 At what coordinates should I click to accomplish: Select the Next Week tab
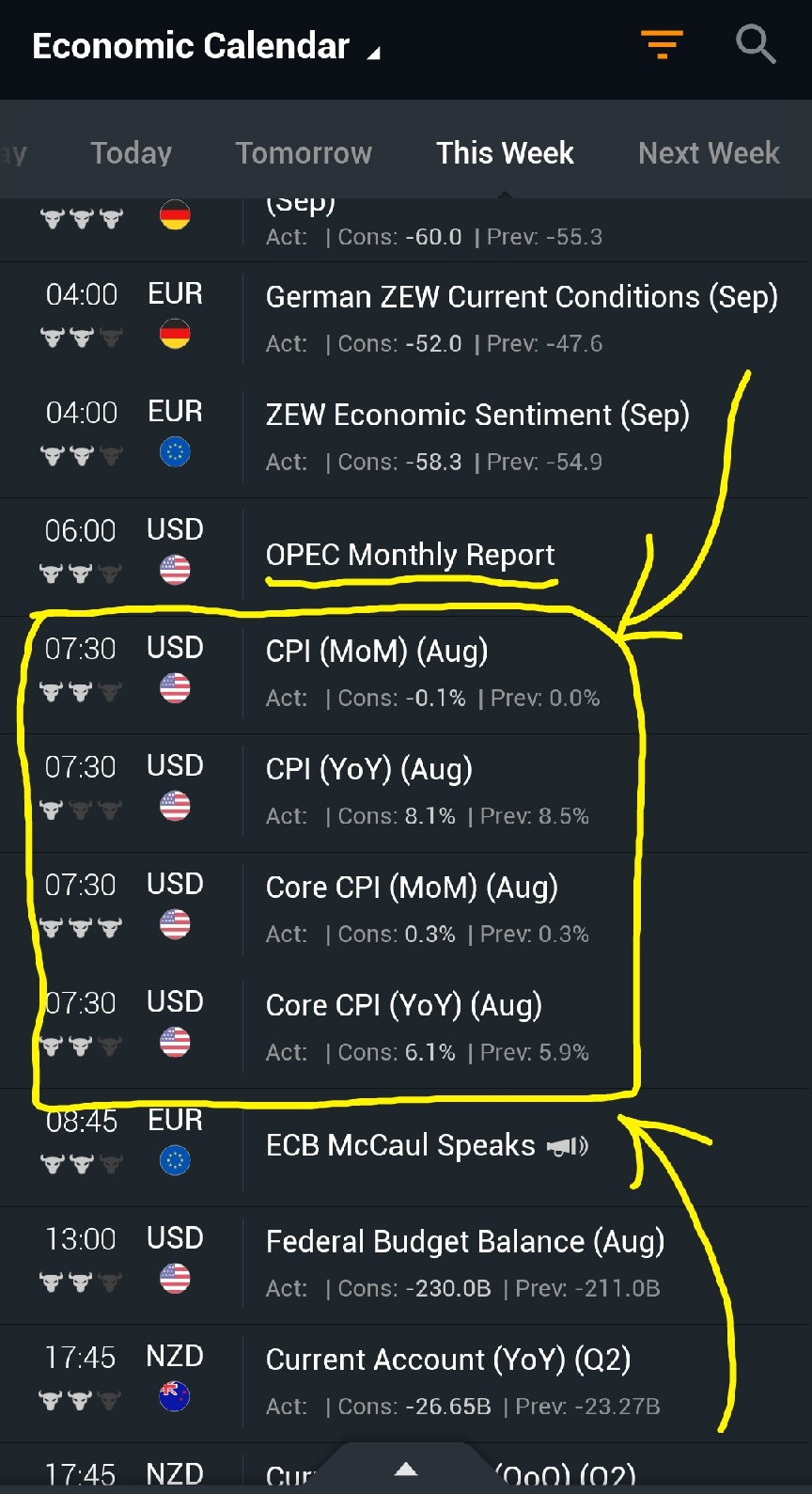tap(709, 152)
